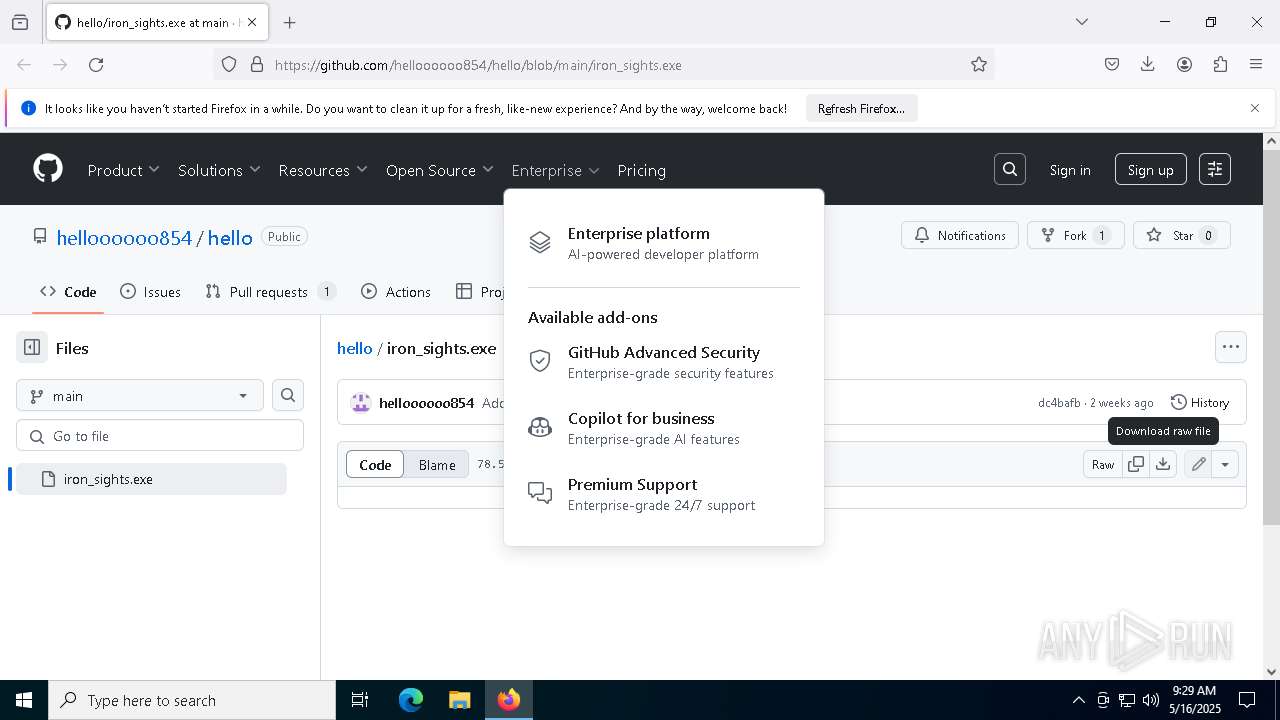Expand the Resources navigation menu

(x=323, y=170)
